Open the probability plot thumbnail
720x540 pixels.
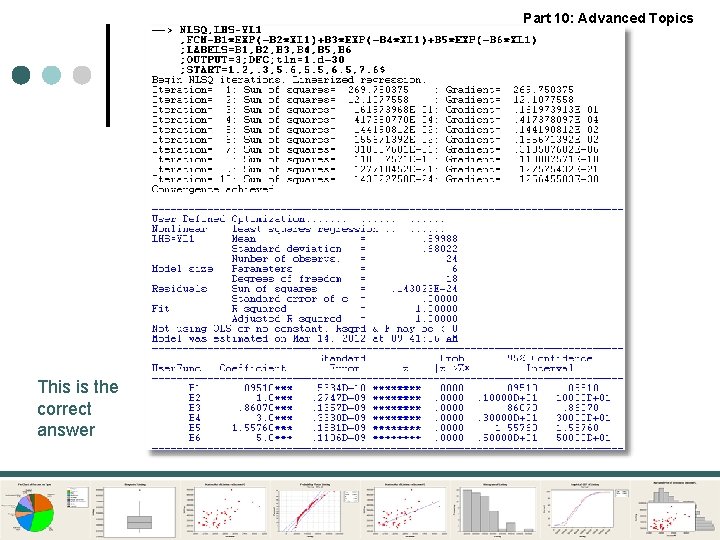pyautogui.click(x=315, y=510)
